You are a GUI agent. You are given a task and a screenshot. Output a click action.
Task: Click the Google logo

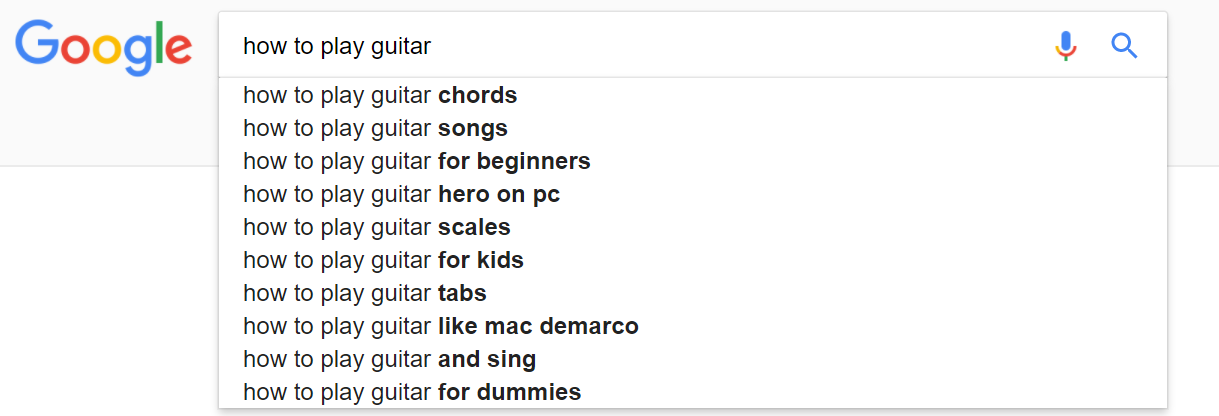(x=103, y=46)
